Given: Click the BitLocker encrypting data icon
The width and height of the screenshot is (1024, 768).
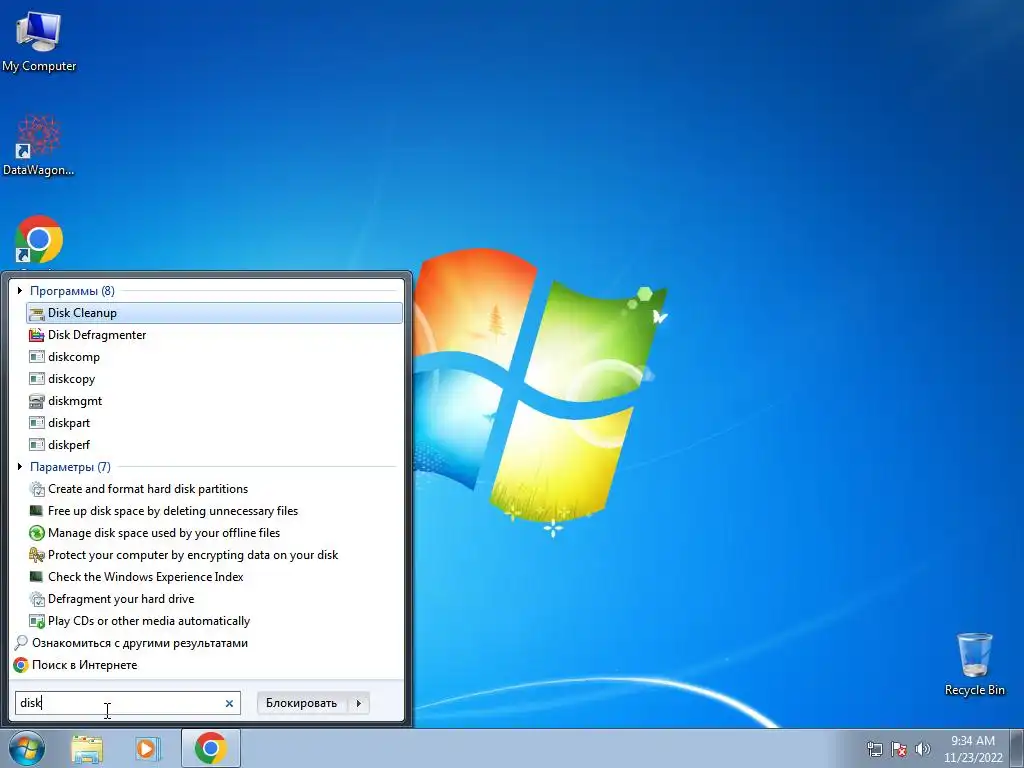Looking at the screenshot, I should 37,555.
